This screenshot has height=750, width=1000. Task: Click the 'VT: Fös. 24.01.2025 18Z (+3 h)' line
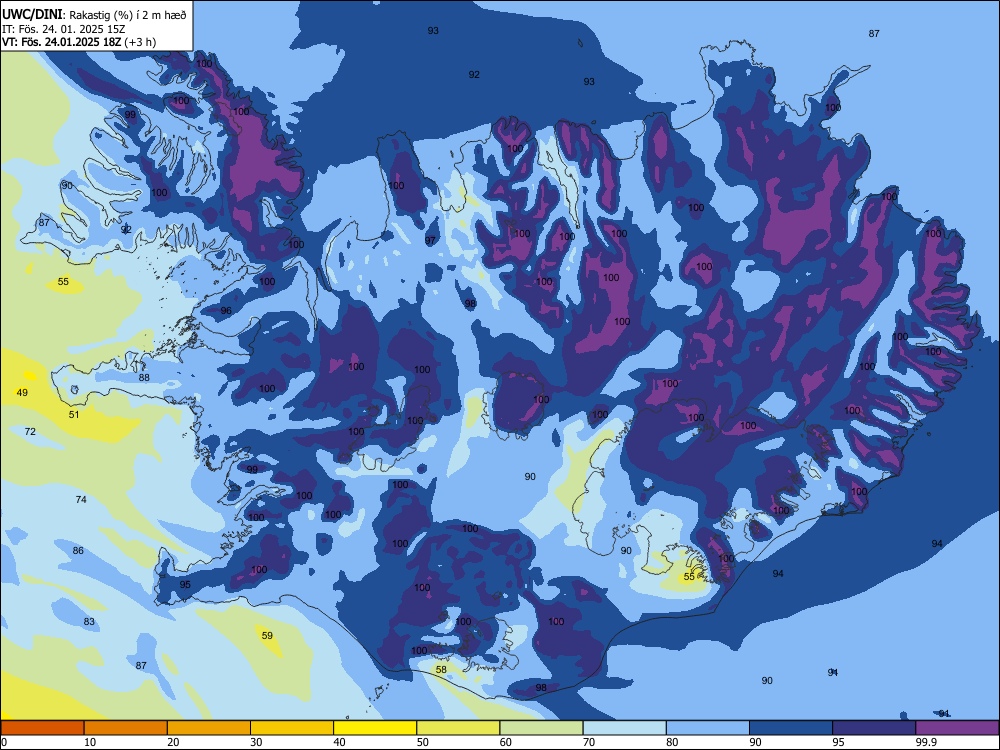78,42
